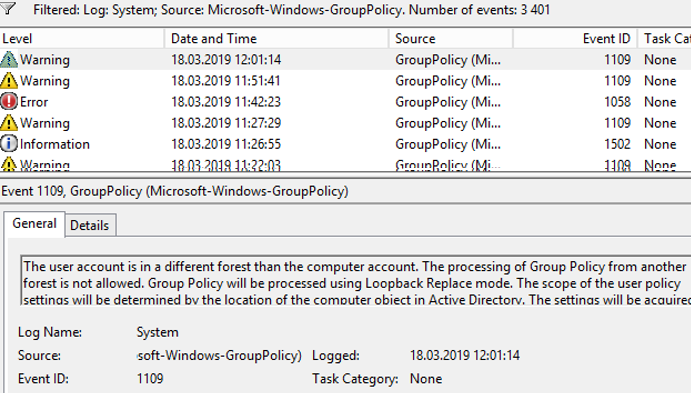The height and width of the screenshot is (393, 691).
Task: Click the event 1502 ID cell
Action: [617, 144]
